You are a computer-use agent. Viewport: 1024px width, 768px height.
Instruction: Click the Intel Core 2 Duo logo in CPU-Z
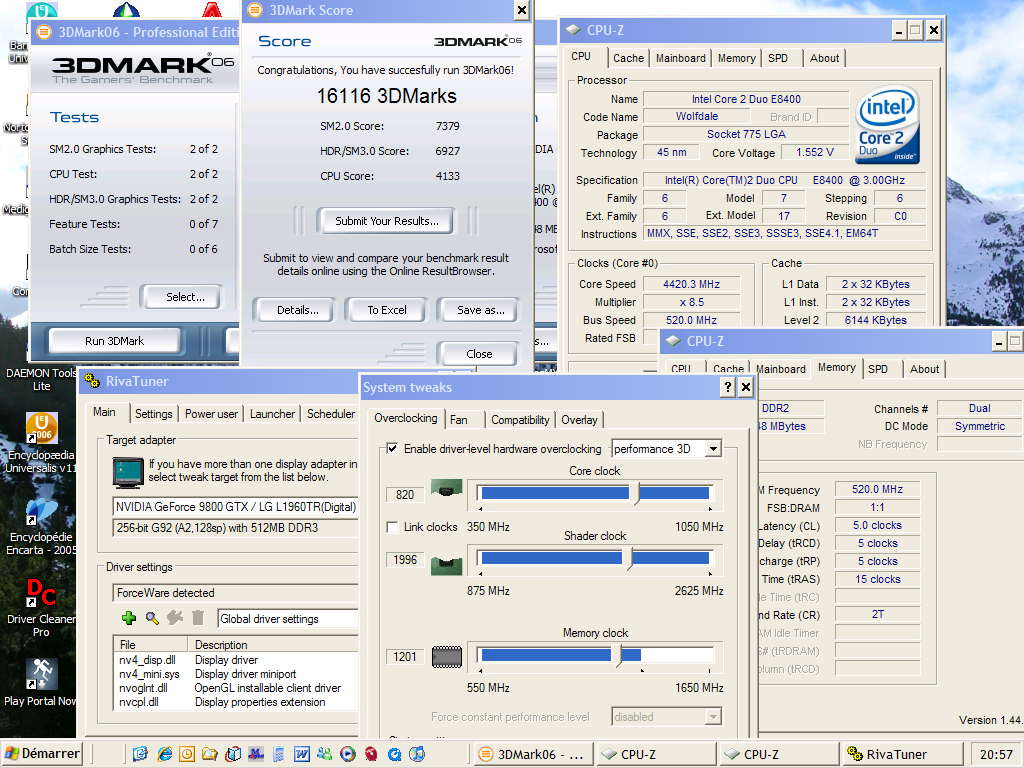[889, 125]
